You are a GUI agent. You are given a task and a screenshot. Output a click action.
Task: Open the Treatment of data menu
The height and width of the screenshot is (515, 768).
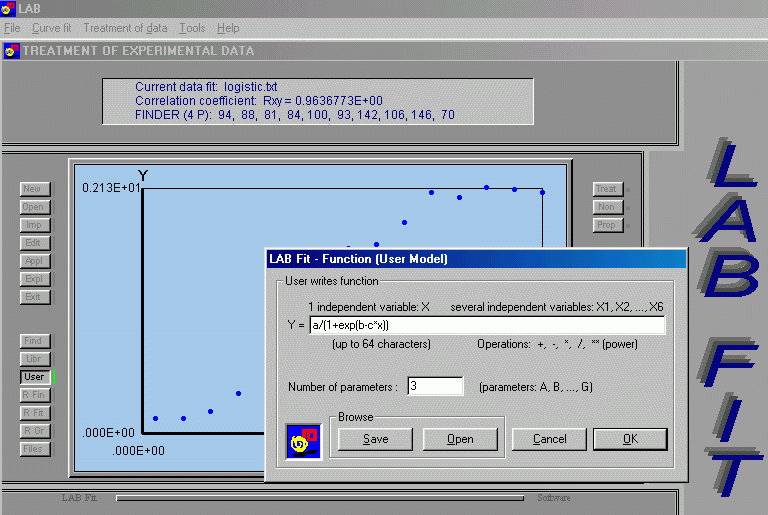click(126, 28)
